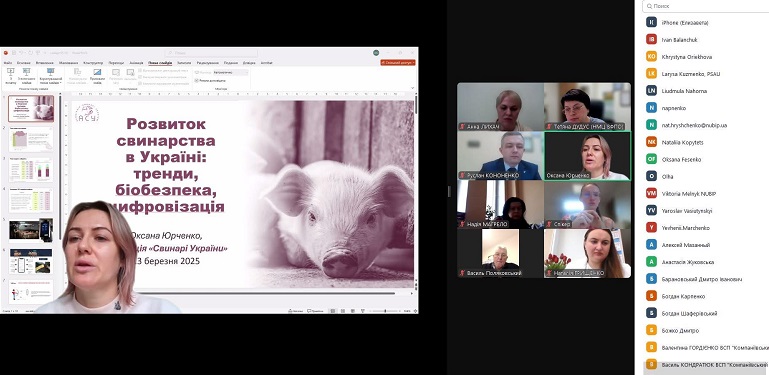Viewport: 769px width, 375px height.
Task: Click the Notes button in status bar
Action: pyautogui.click(x=295, y=311)
